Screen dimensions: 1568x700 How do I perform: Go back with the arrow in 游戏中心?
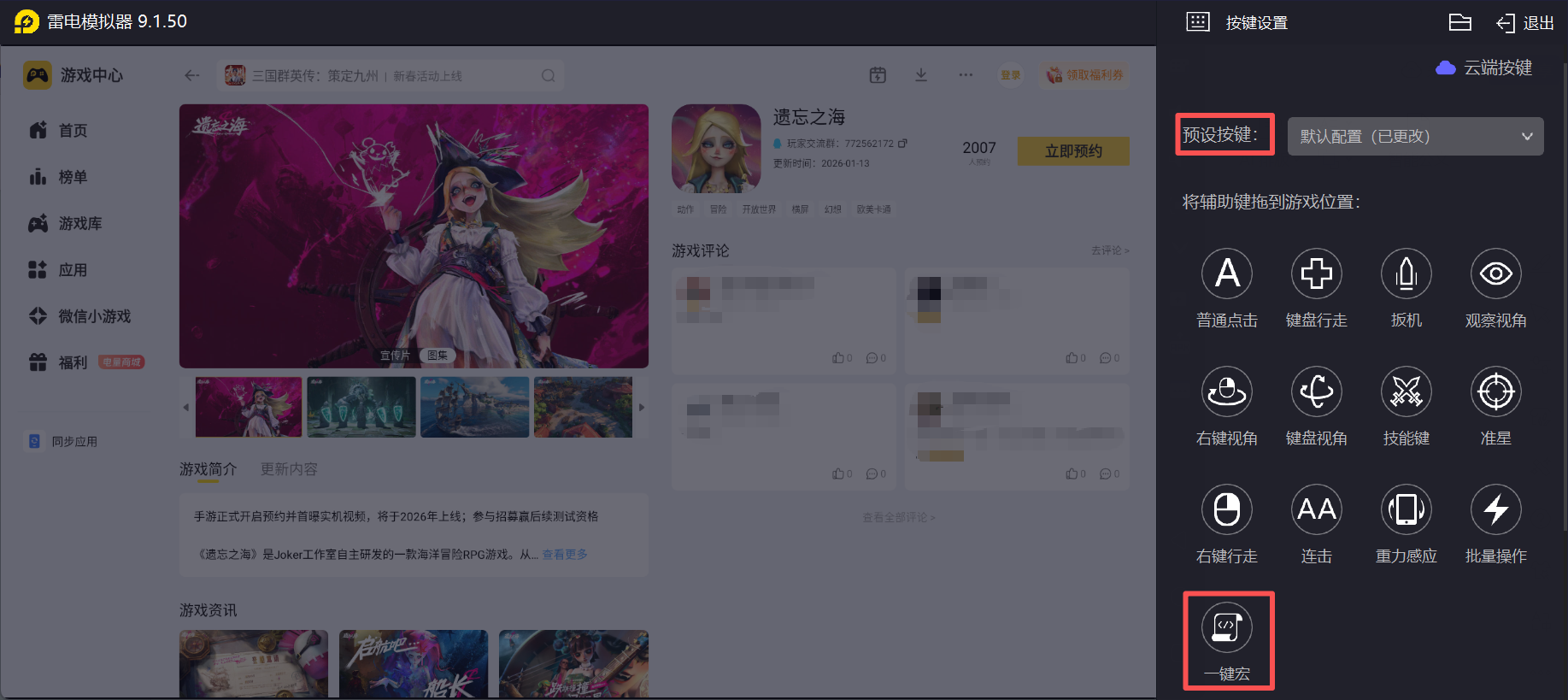192,75
